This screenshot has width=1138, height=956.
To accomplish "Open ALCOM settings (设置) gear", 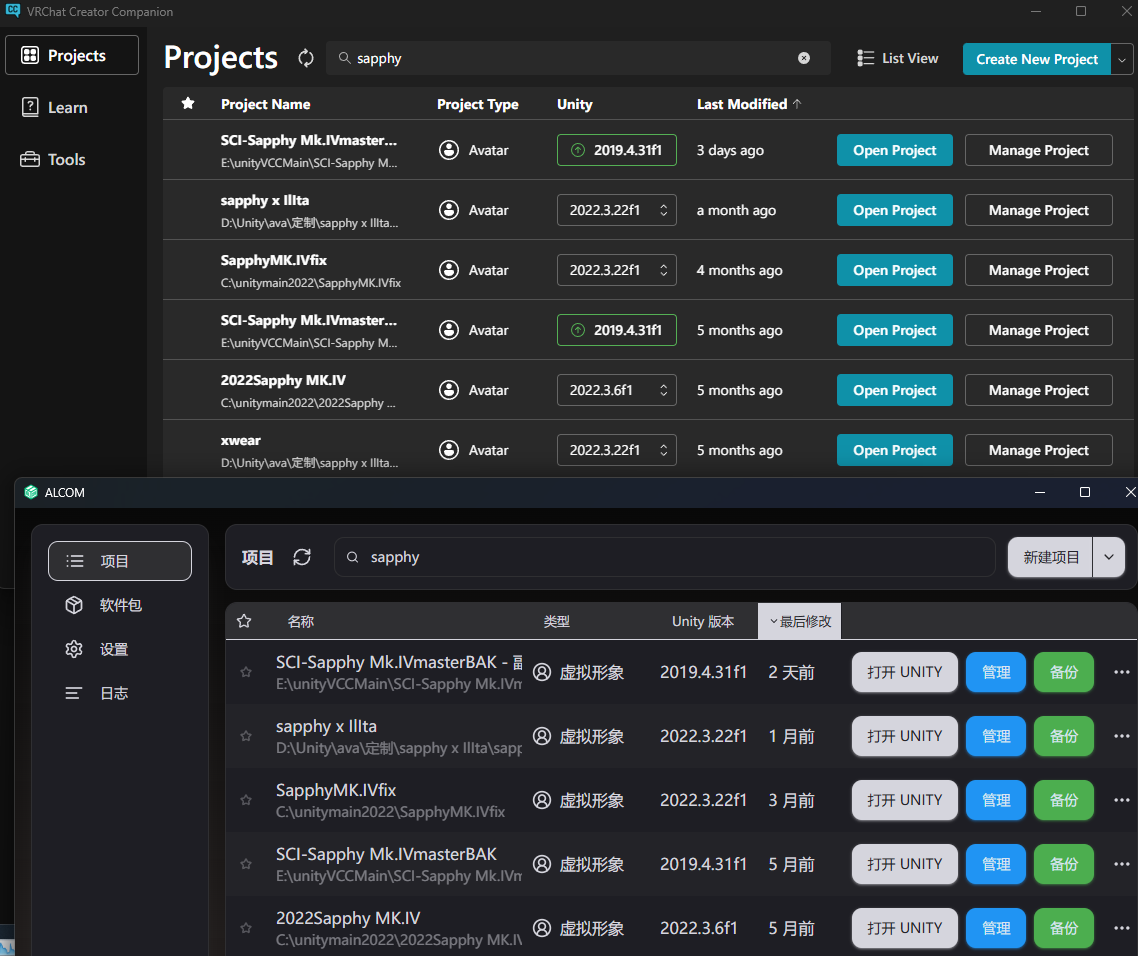I will pos(74,649).
